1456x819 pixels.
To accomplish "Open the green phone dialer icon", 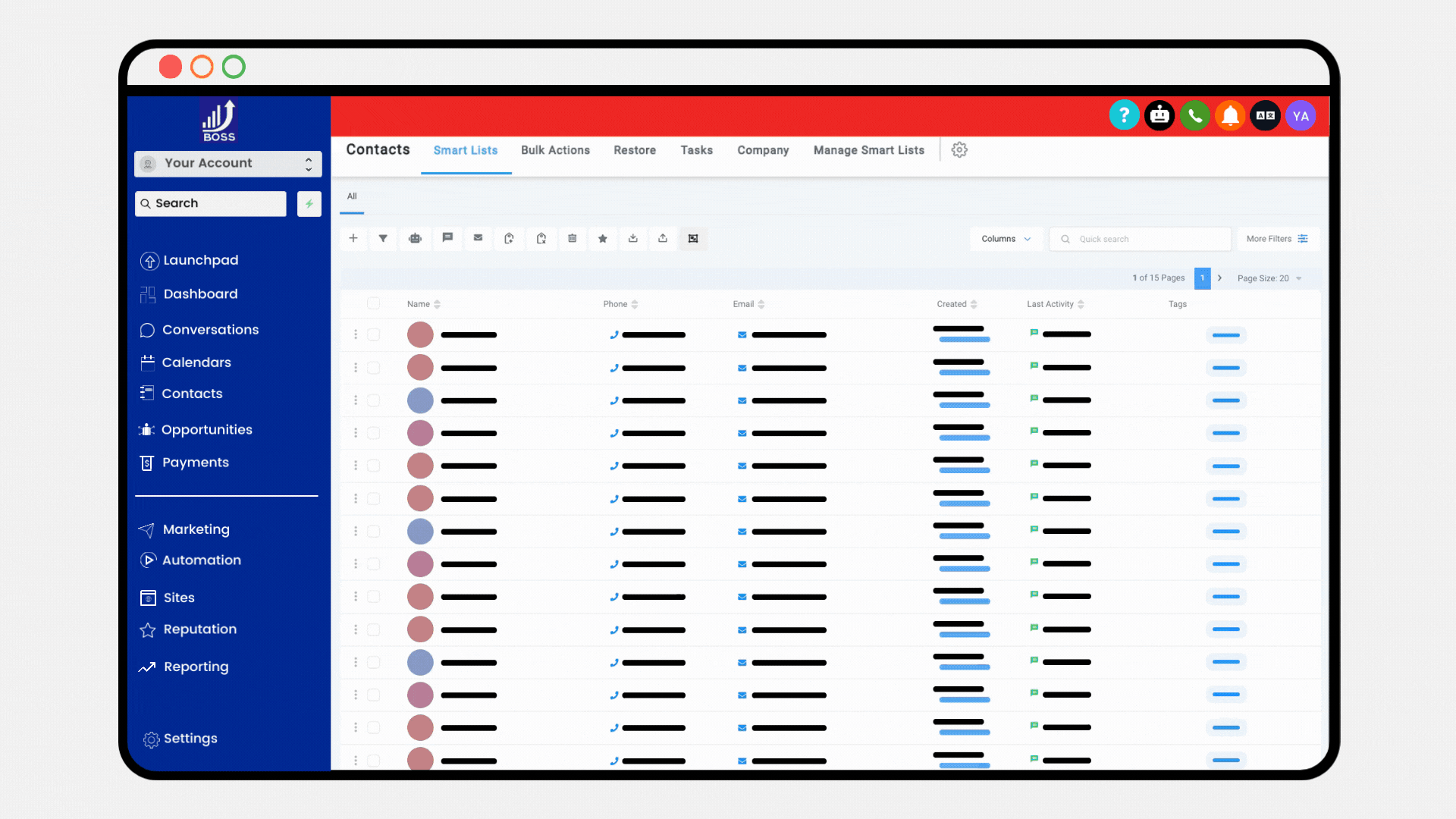I will tap(1195, 116).
